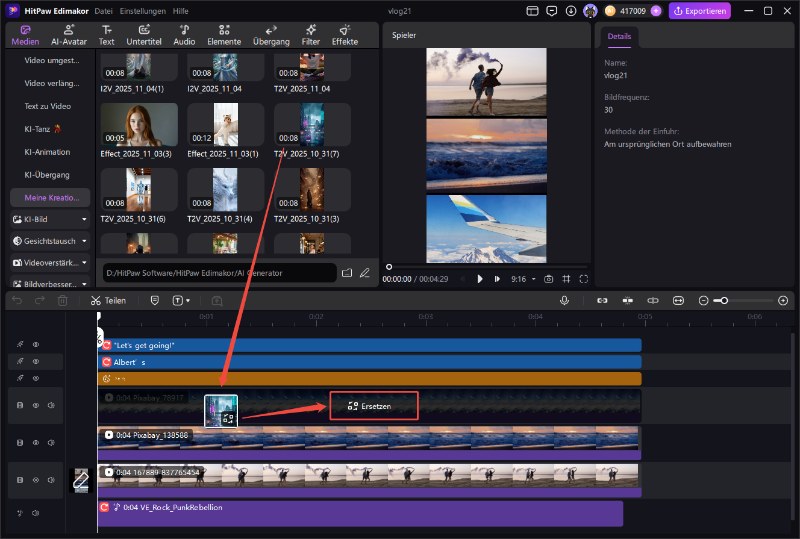Click the Ersetzen replace button
The width and height of the screenshot is (800, 539).
(x=373, y=406)
